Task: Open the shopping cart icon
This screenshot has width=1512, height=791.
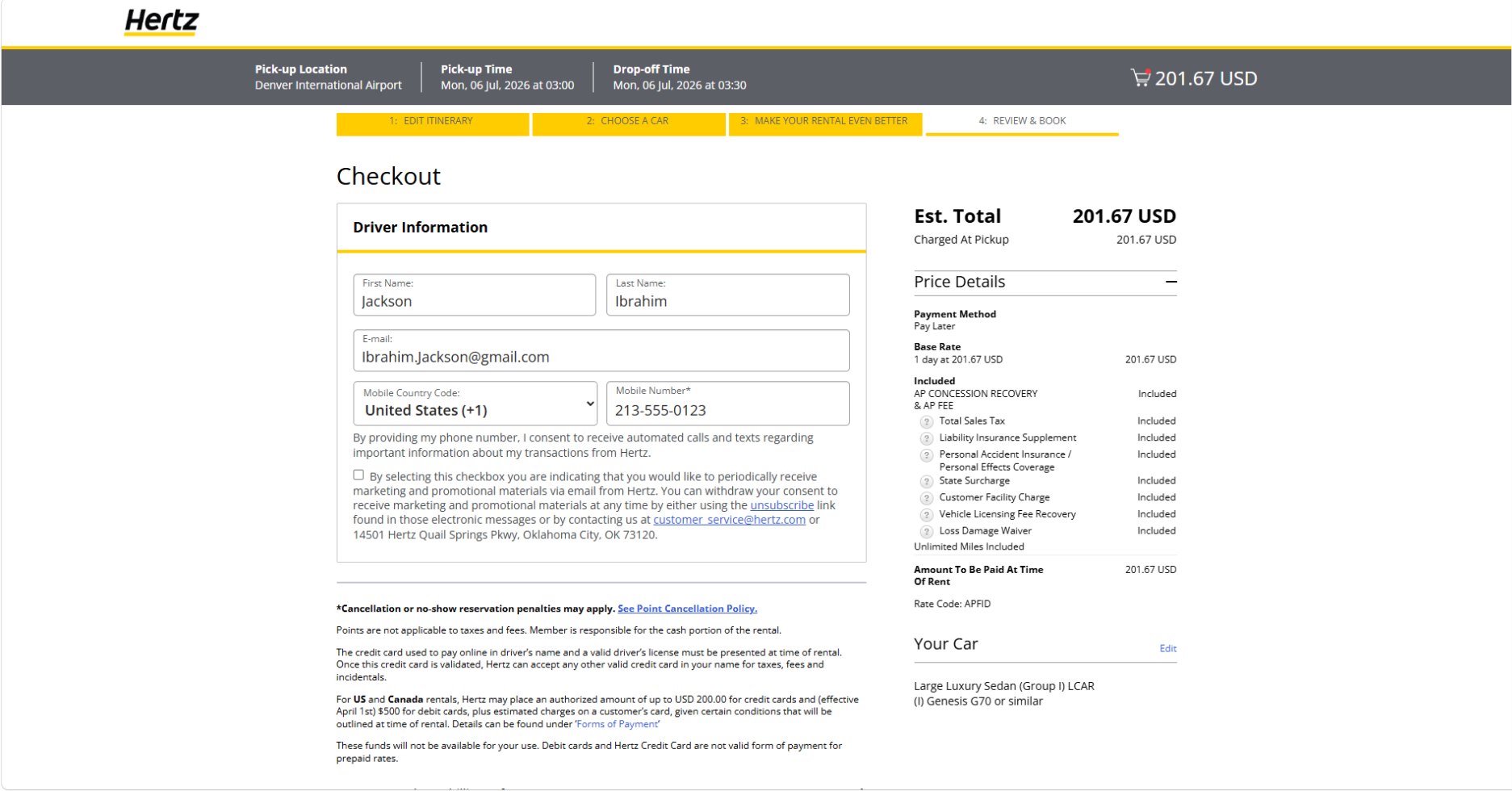Action: pyautogui.click(x=1140, y=77)
